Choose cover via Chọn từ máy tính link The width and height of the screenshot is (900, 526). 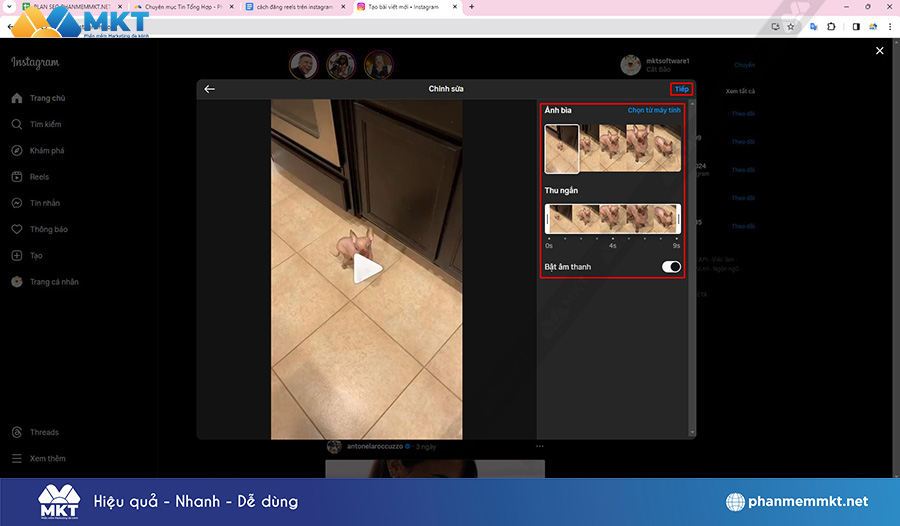[x=654, y=110]
